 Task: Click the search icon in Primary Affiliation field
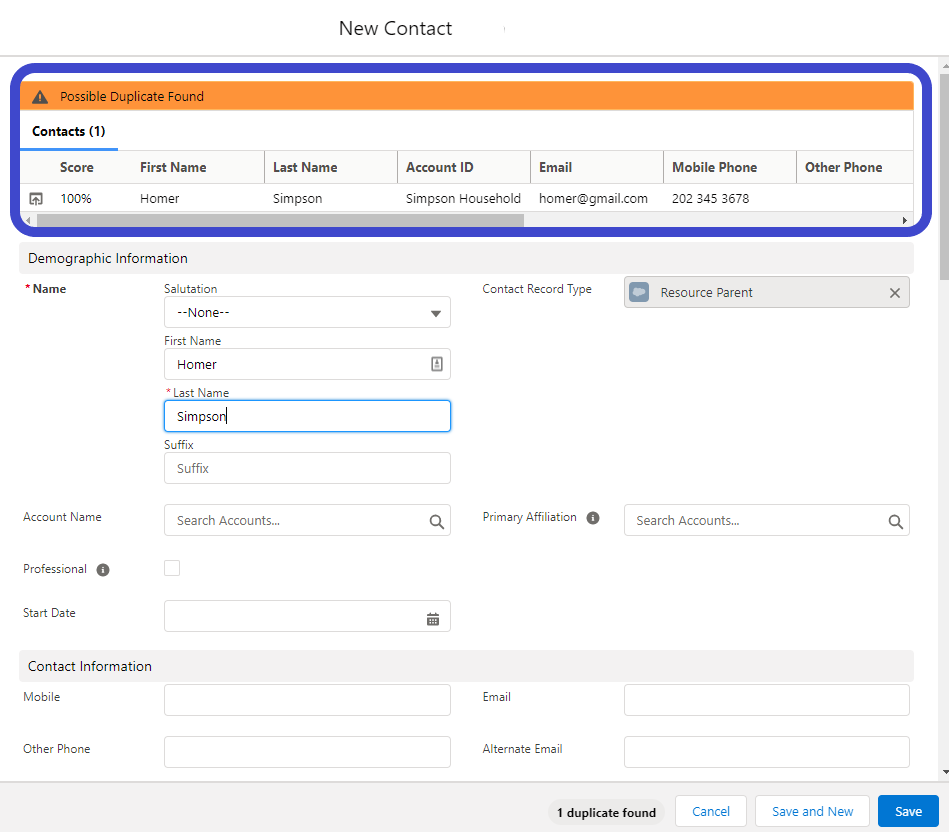[x=895, y=521]
